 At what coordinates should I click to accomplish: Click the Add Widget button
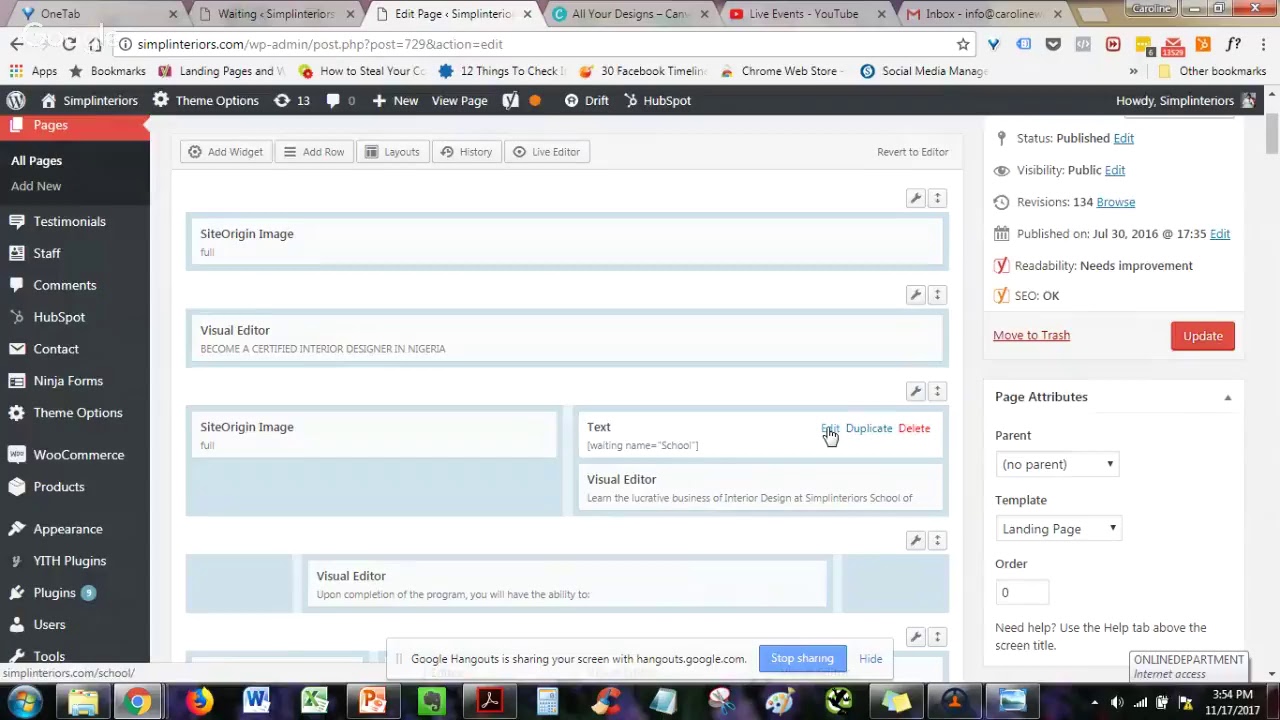(226, 152)
